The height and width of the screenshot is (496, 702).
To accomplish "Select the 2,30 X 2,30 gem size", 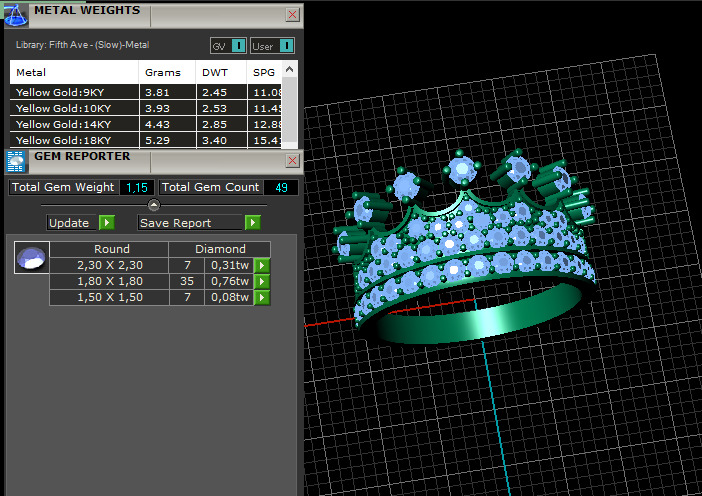I will point(110,265).
